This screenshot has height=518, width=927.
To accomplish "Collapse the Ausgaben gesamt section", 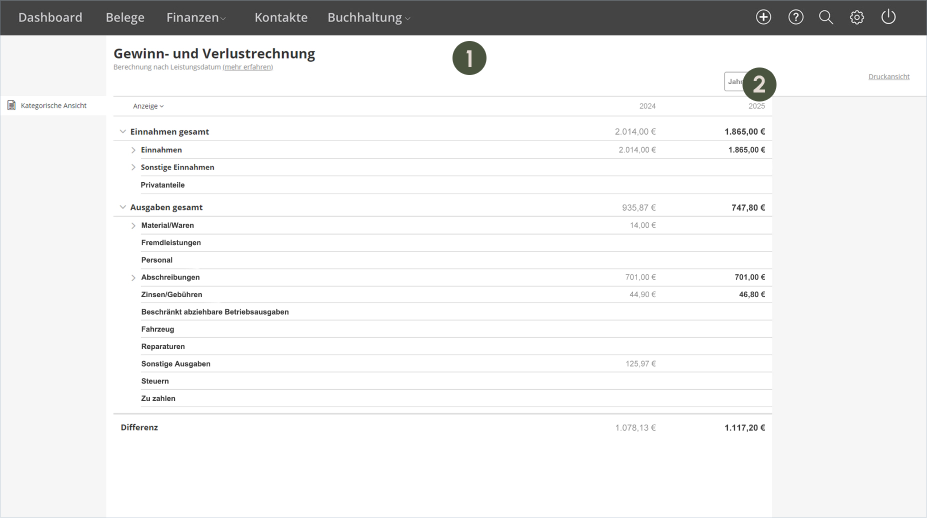I will pos(123,207).
